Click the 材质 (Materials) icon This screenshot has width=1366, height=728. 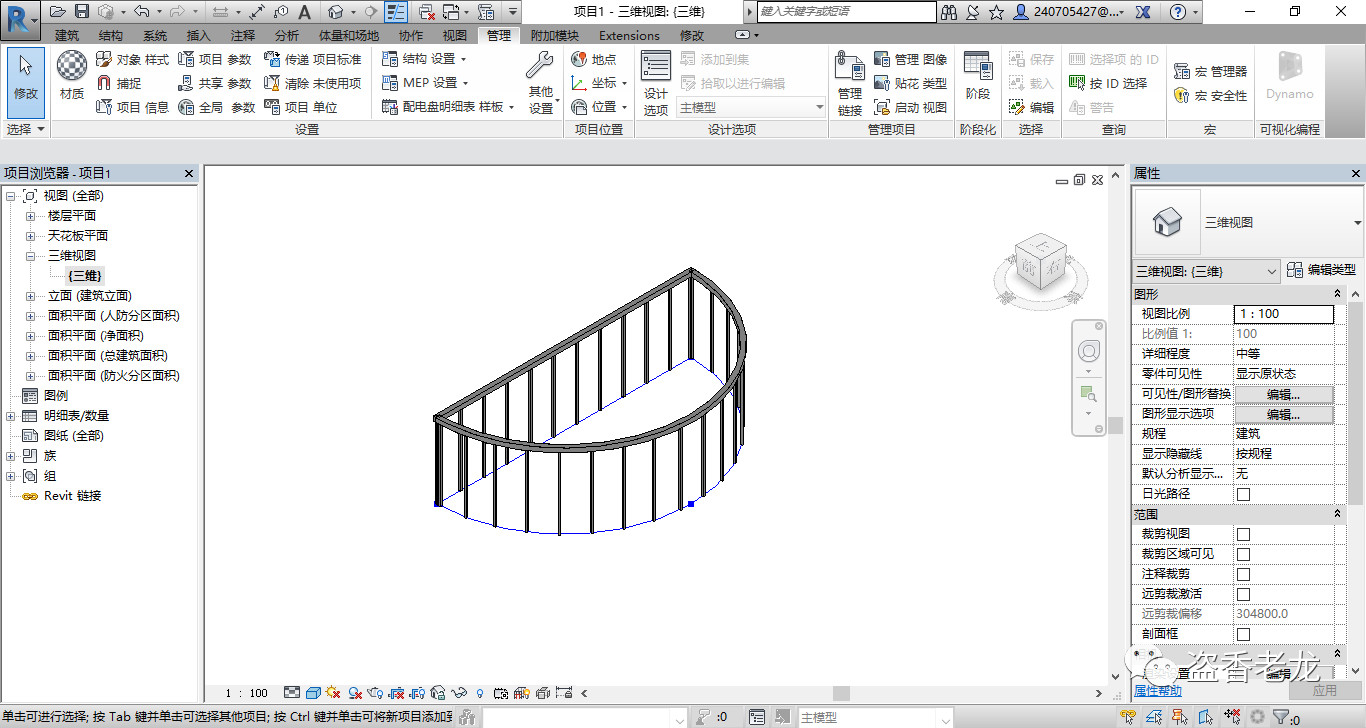(71, 73)
